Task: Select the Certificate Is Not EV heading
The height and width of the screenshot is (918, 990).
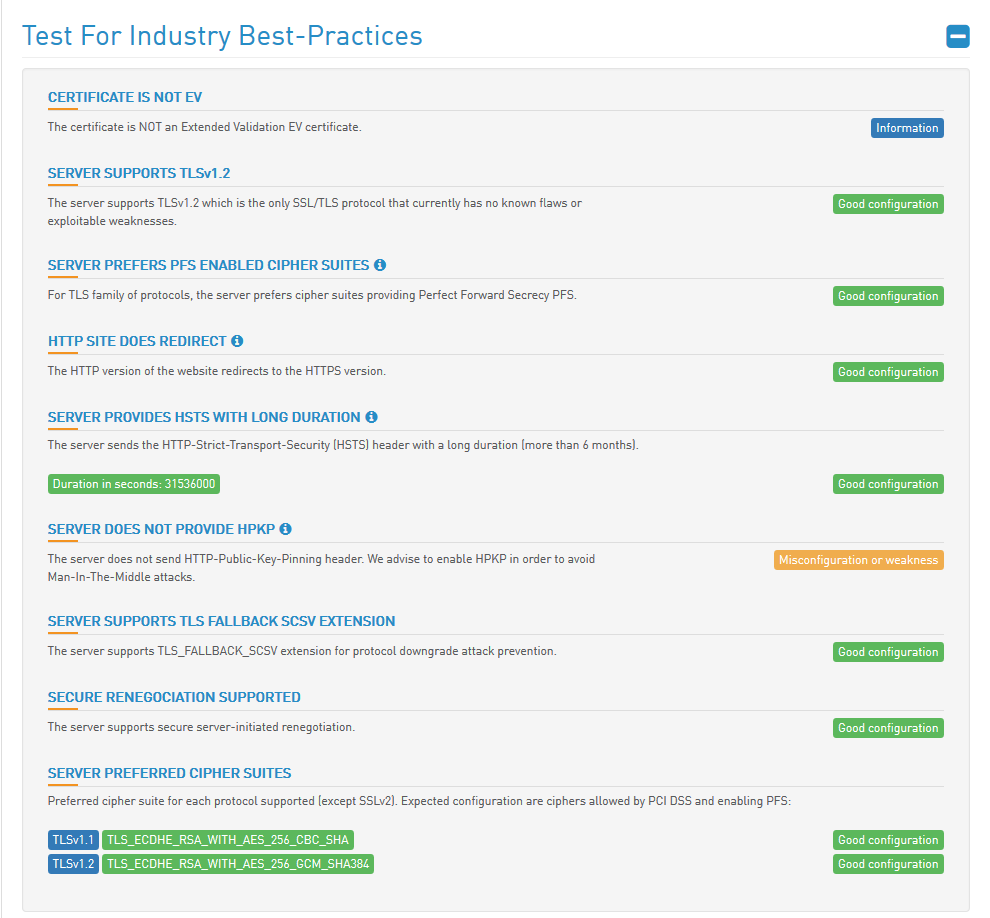Action: (125, 97)
